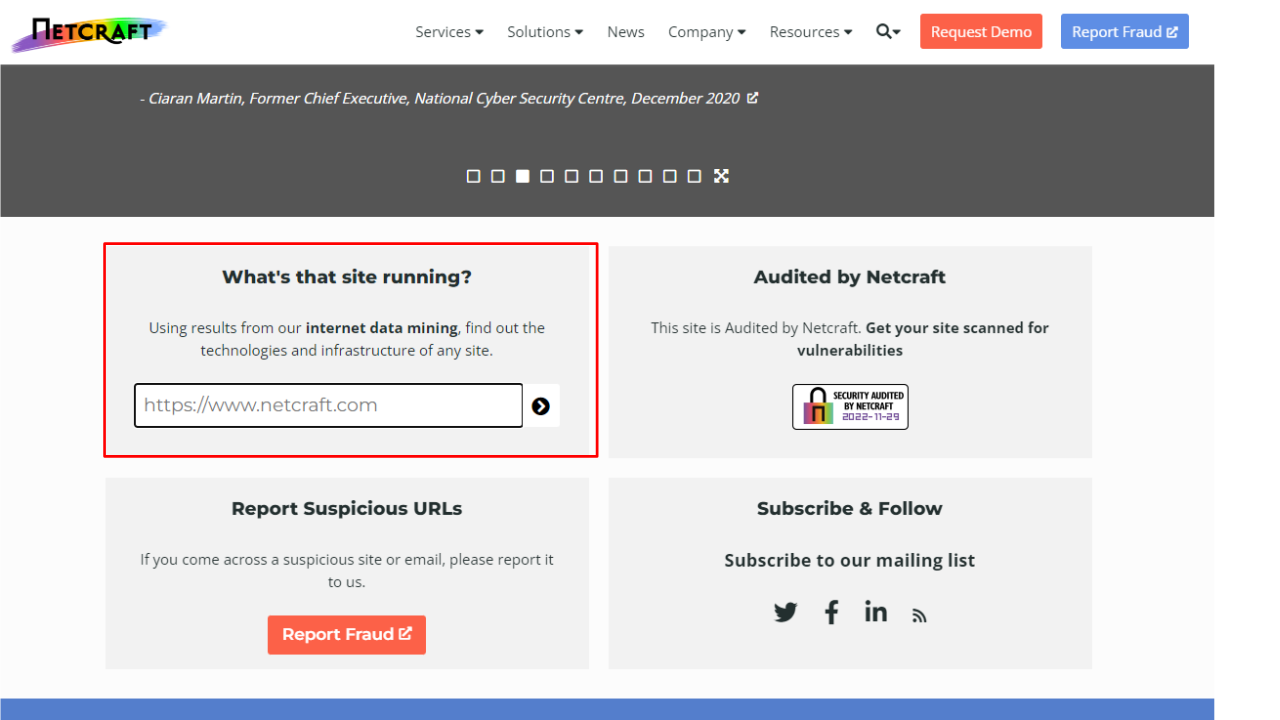Submit site lookup with arrow button
The image size is (1280, 720).
pos(541,406)
